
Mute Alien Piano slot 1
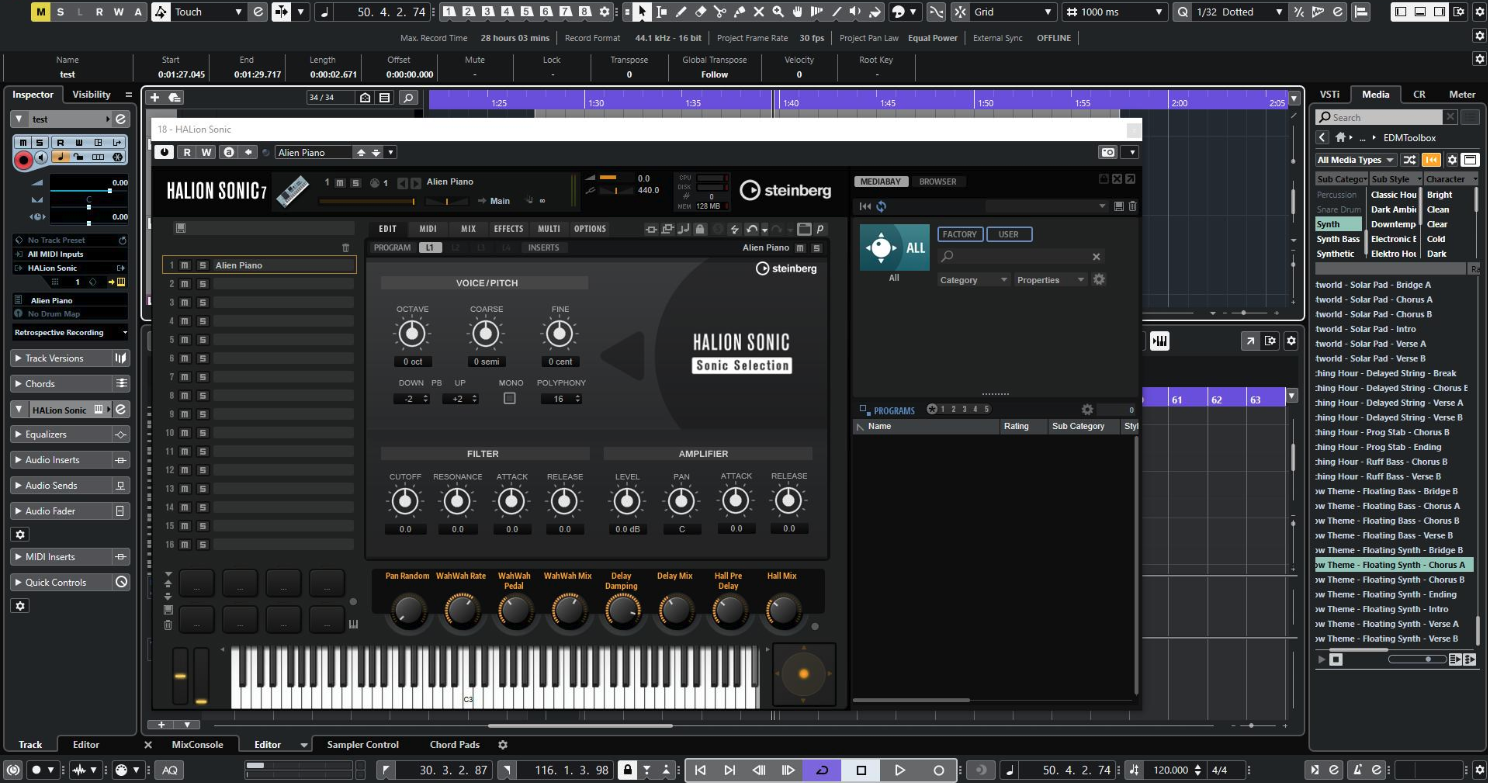185,265
